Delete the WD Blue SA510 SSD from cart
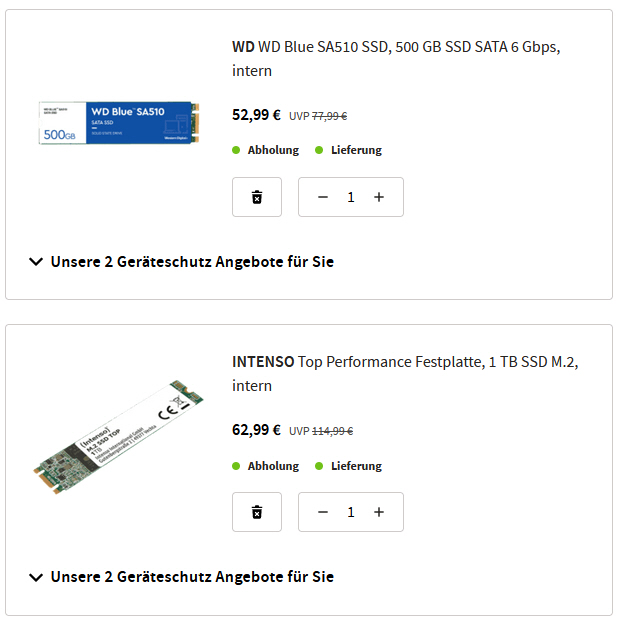The width and height of the screenshot is (621, 623). [257, 197]
